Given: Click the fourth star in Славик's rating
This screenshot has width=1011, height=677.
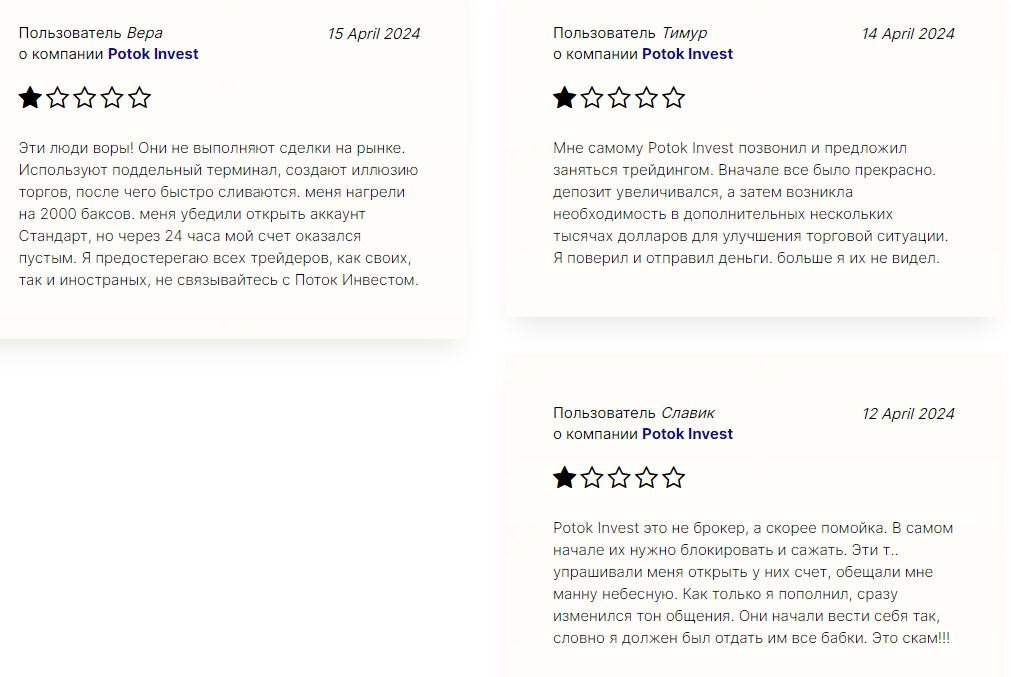Looking at the screenshot, I should (x=647, y=478).
